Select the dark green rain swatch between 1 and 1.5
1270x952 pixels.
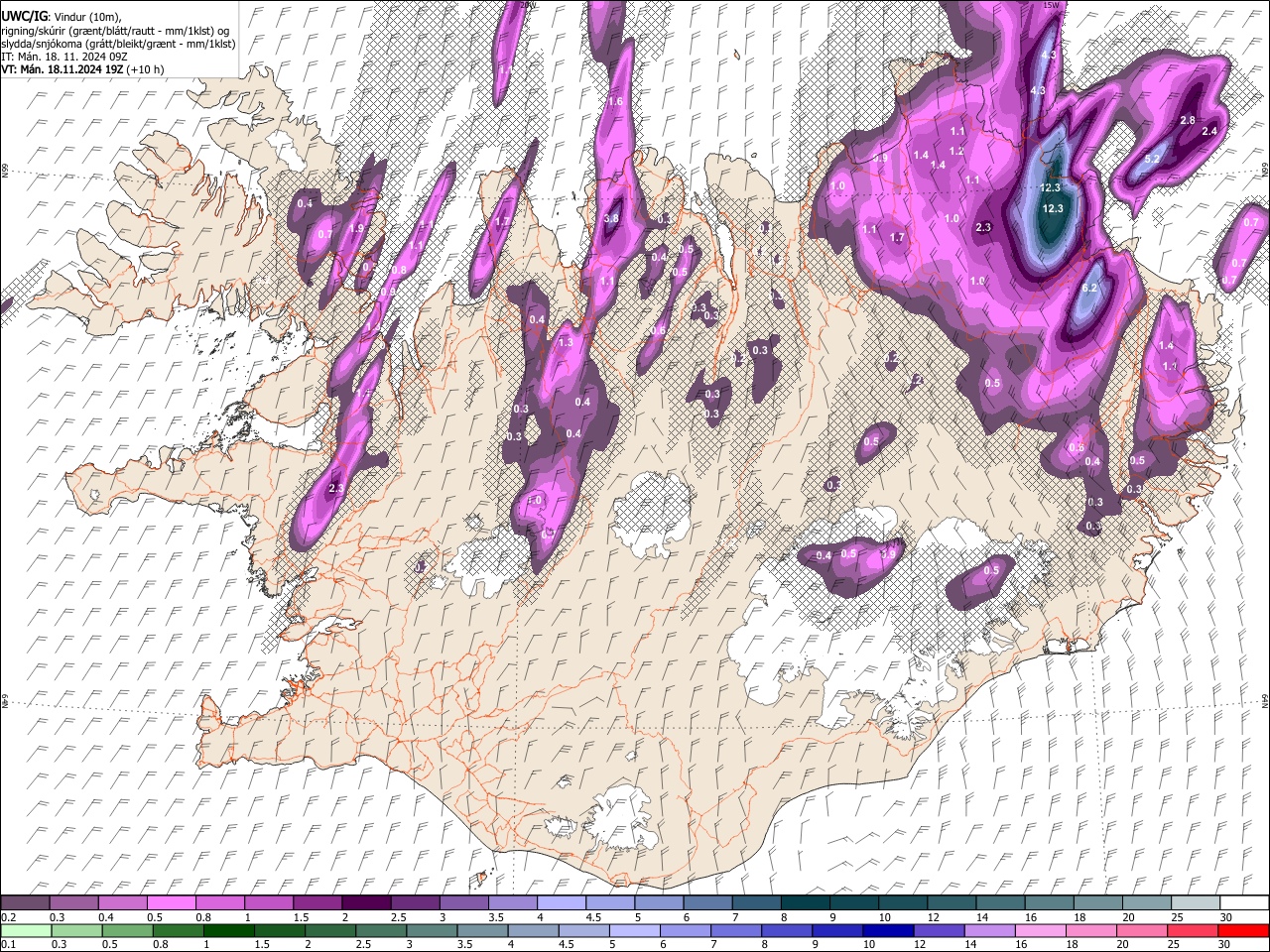pyautogui.click(x=229, y=930)
